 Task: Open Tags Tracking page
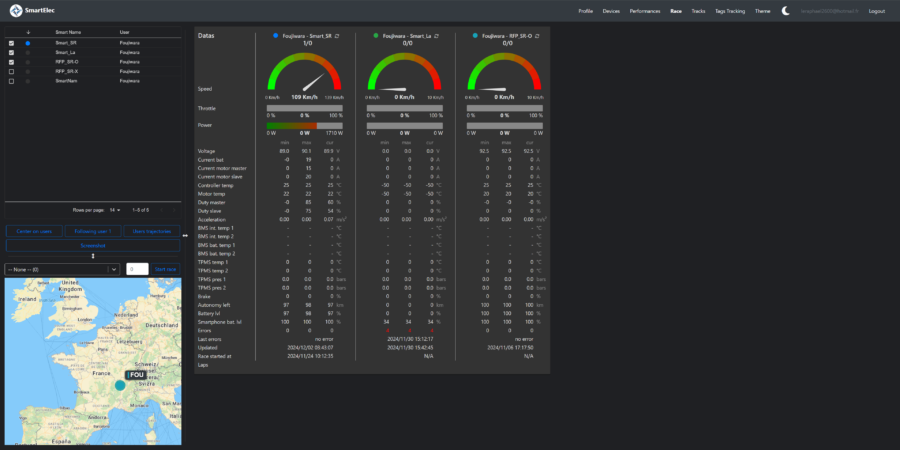730,11
